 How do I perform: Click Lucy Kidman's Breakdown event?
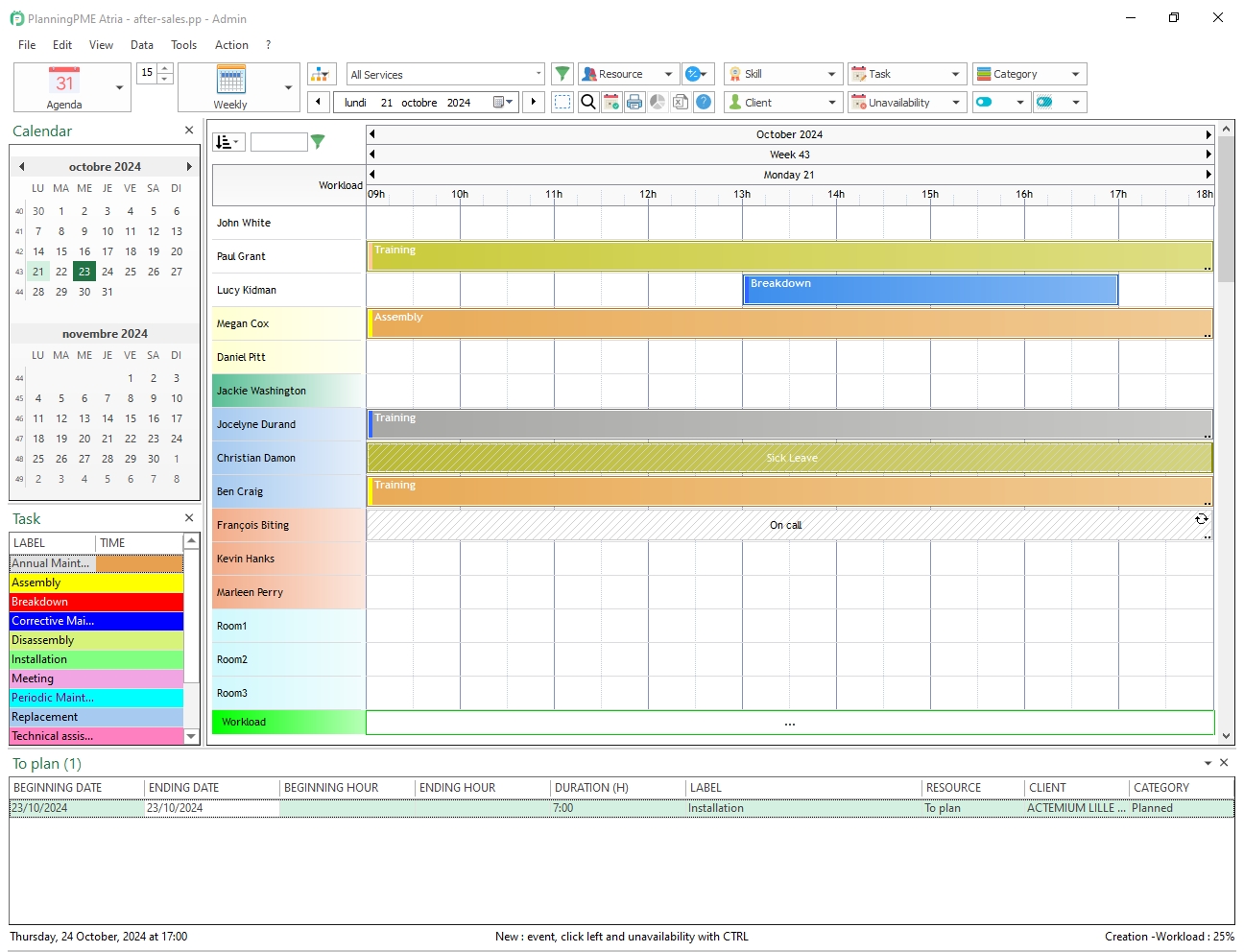pyautogui.click(x=930, y=290)
